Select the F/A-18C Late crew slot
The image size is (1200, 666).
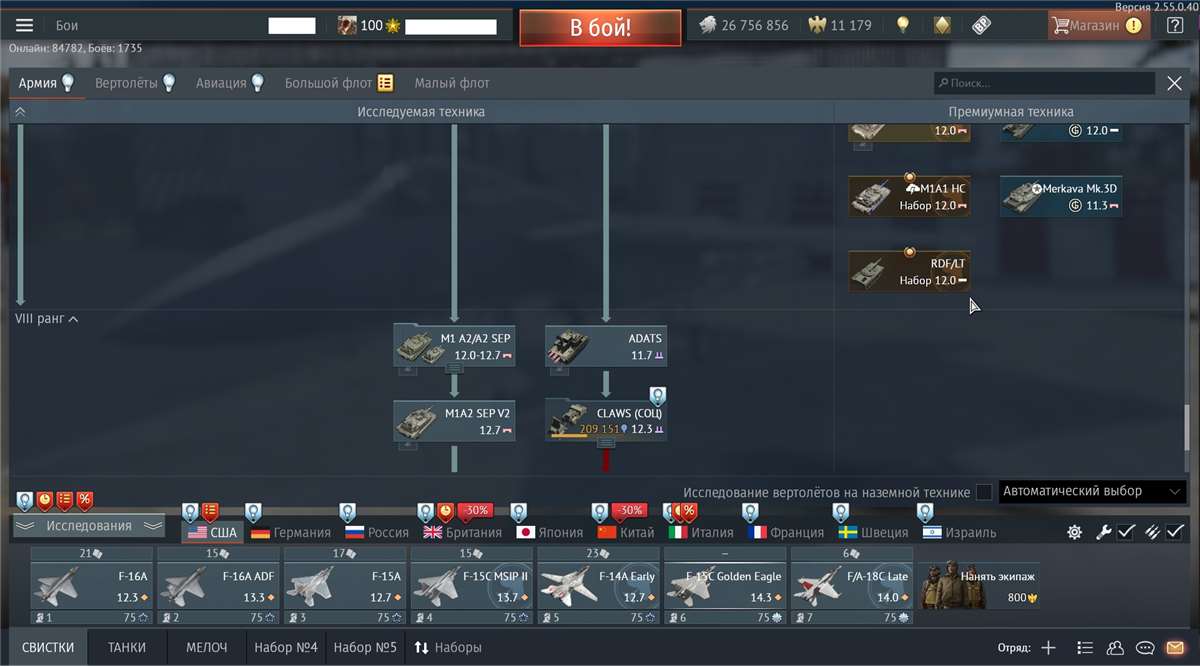(852, 586)
